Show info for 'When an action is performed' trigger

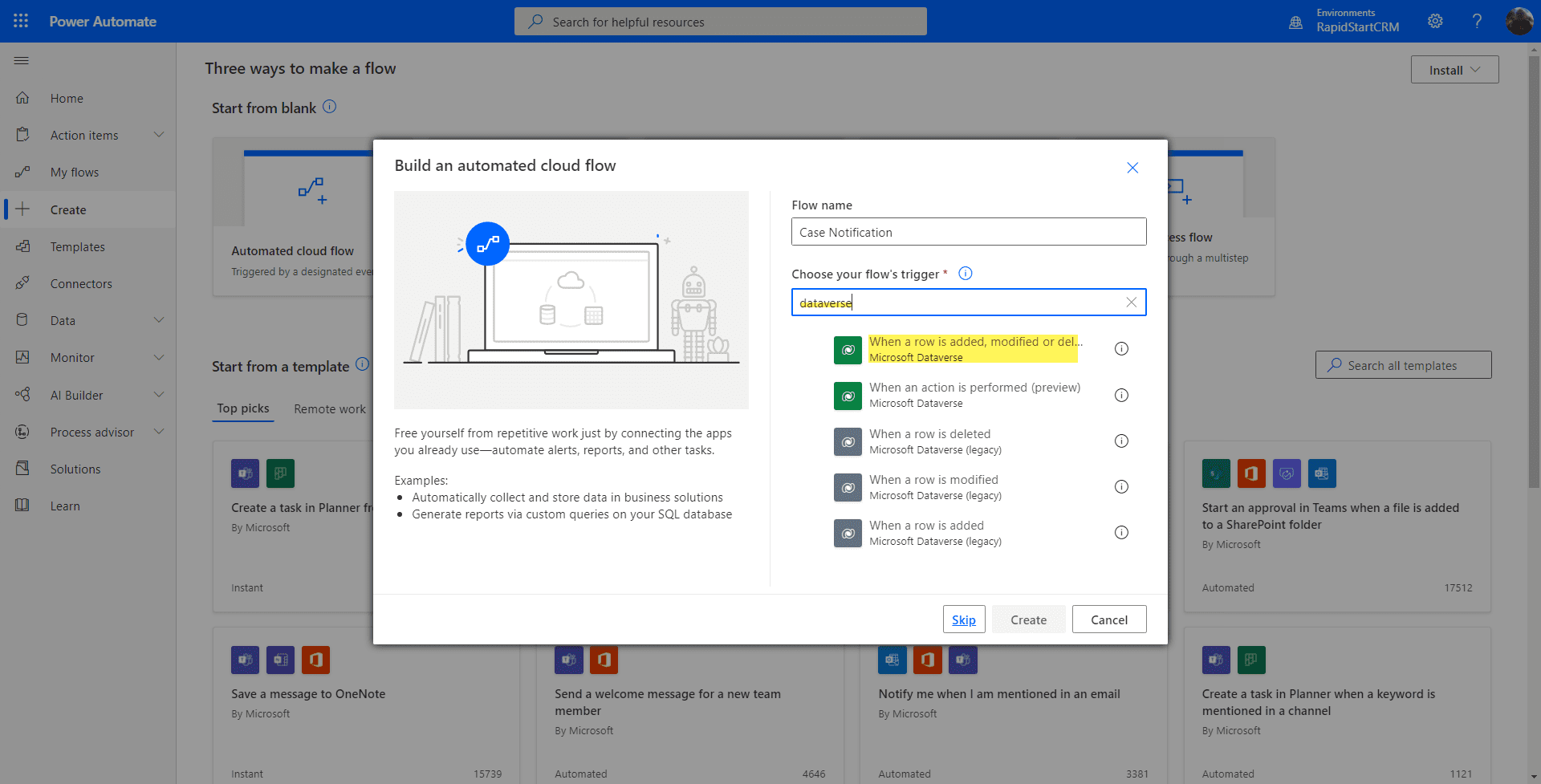(x=1121, y=395)
